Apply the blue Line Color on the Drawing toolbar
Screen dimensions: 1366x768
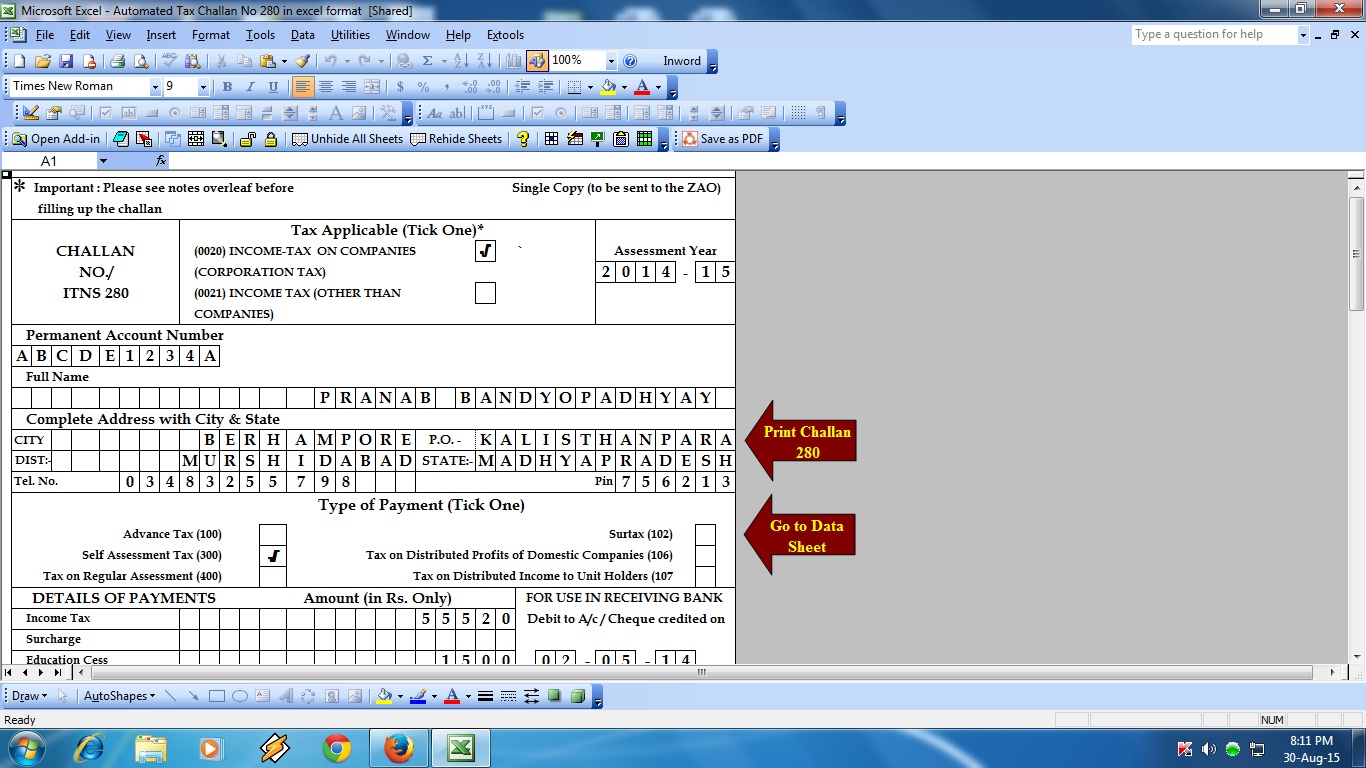pyautogui.click(x=418, y=696)
